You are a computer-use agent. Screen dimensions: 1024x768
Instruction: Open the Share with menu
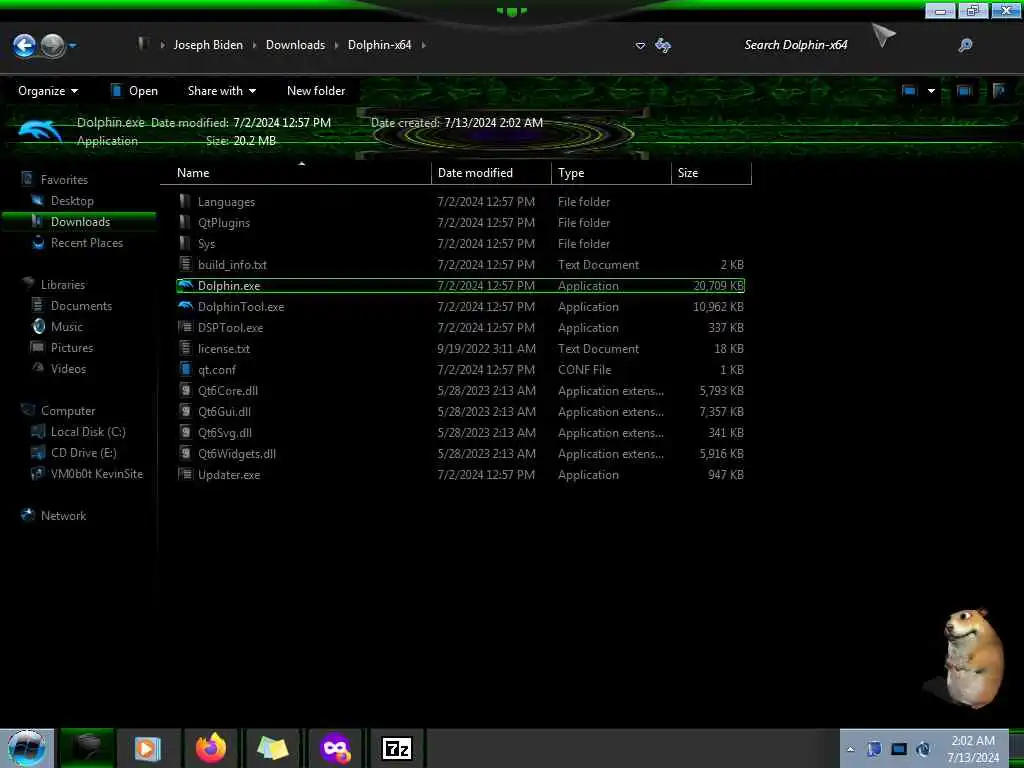click(x=221, y=91)
